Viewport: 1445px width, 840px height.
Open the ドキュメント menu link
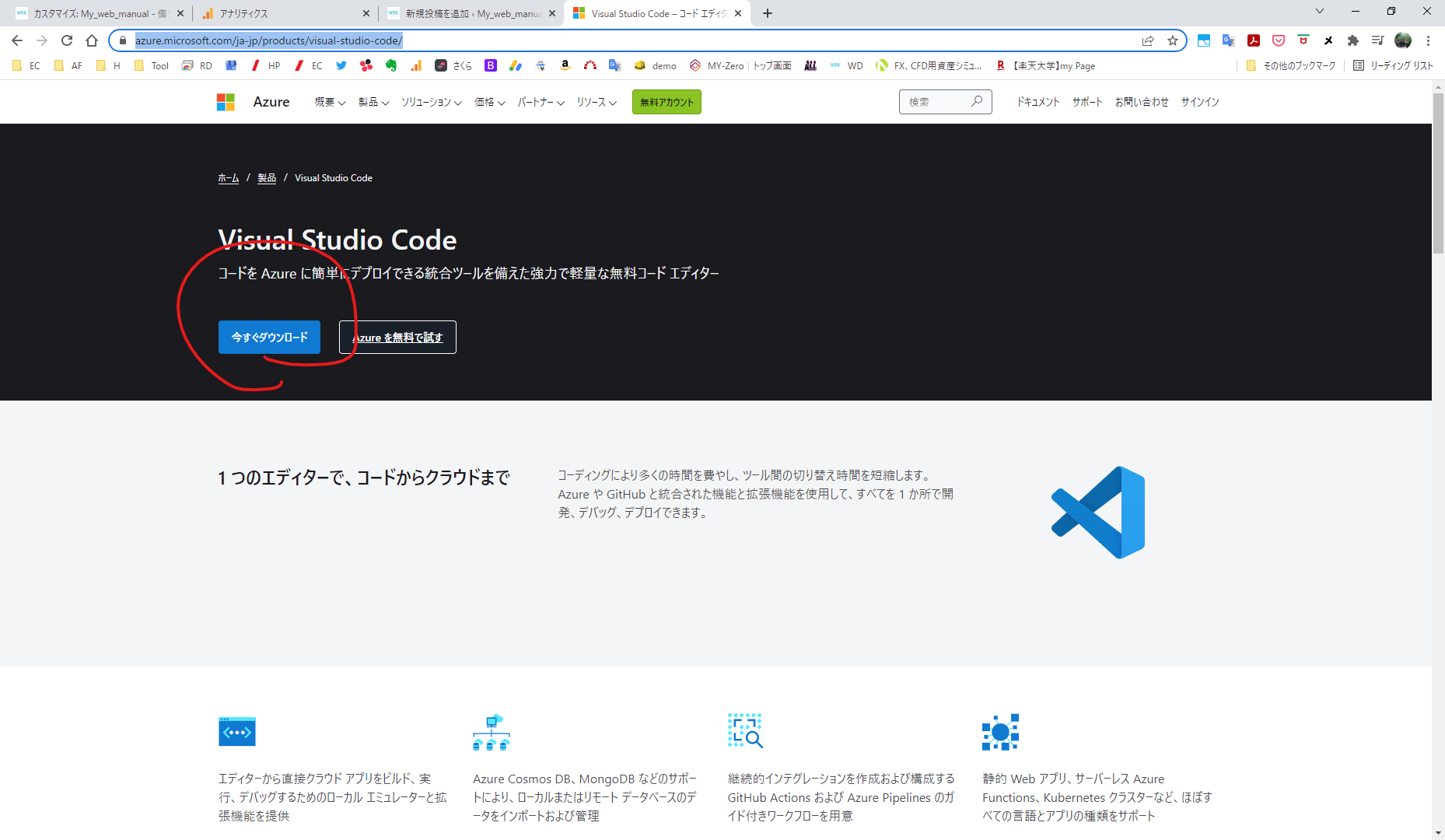(x=1038, y=102)
